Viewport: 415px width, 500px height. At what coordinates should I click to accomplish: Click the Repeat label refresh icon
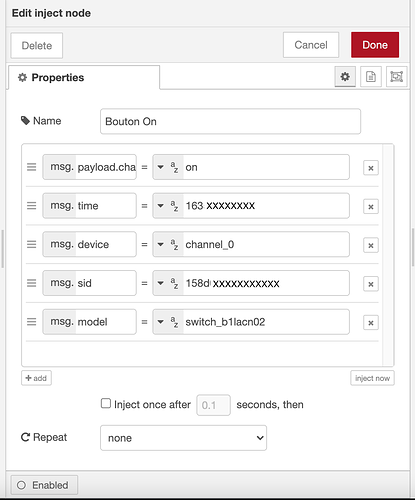(x=25, y=437)
